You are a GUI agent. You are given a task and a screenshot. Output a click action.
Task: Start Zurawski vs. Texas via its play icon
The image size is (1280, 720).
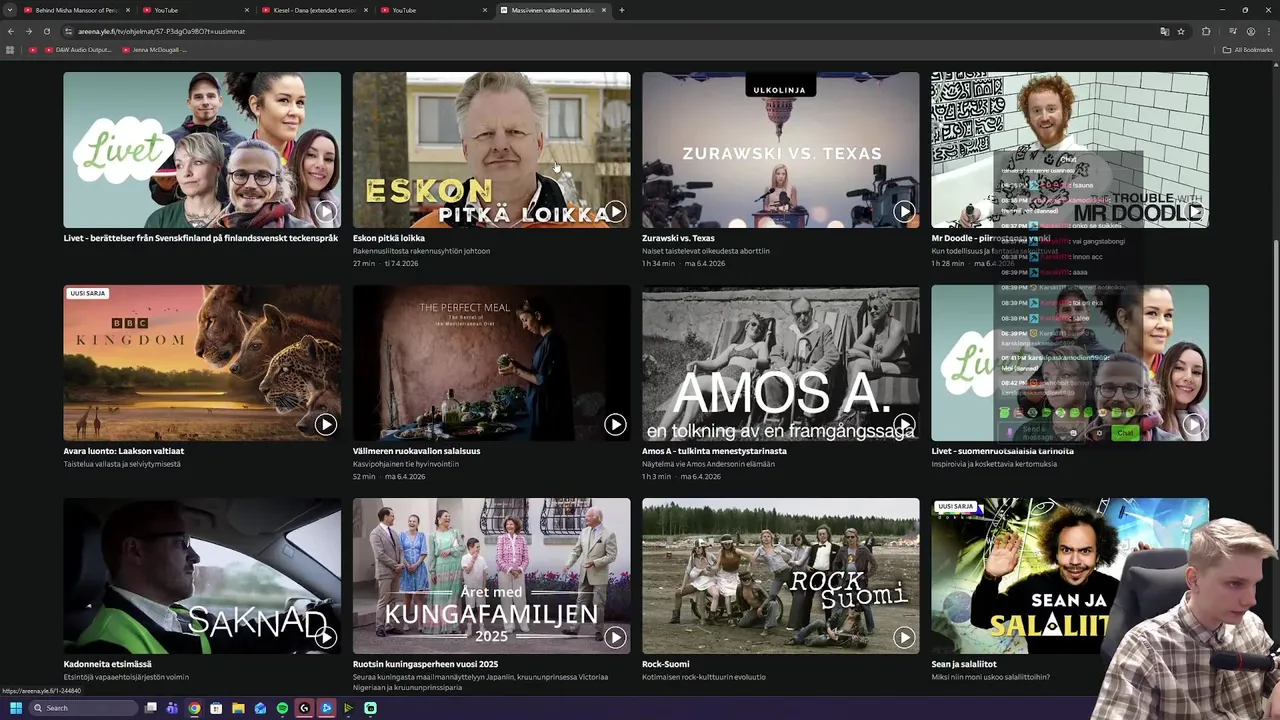(904, 211)
